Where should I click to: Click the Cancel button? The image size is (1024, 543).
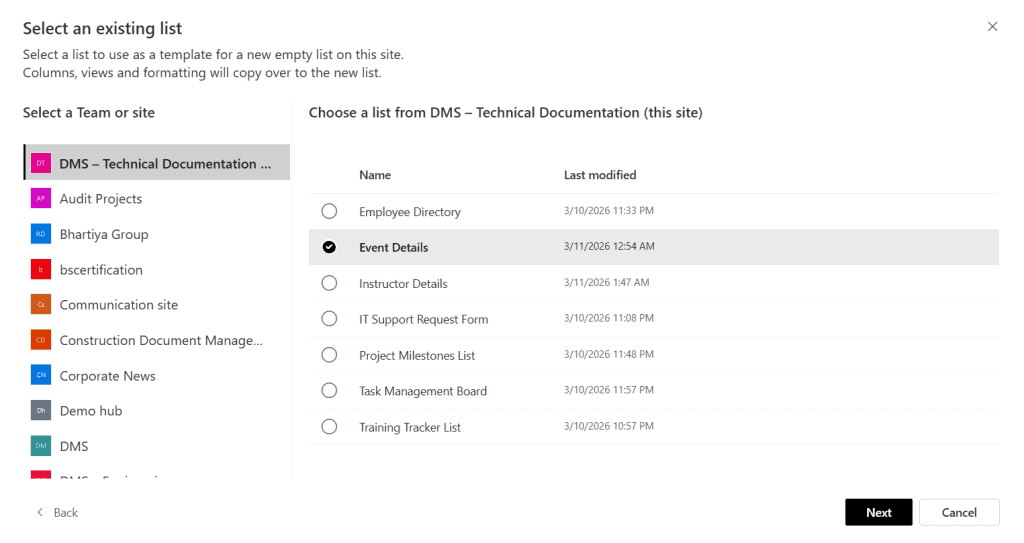click(958, 512)
